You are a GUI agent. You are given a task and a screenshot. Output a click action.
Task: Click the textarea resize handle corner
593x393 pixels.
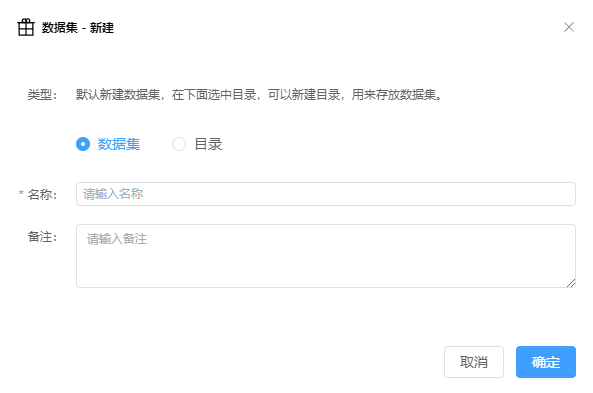(x=571, y=283)
